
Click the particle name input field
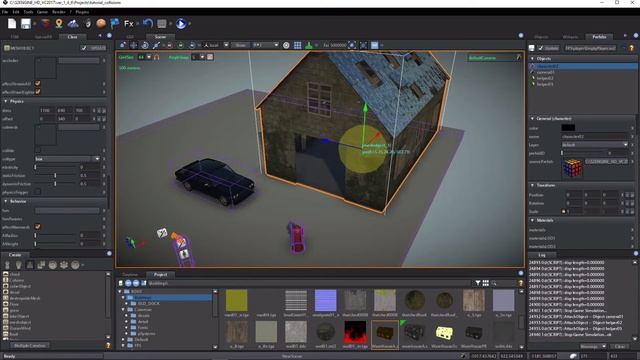tap(595, 136)
